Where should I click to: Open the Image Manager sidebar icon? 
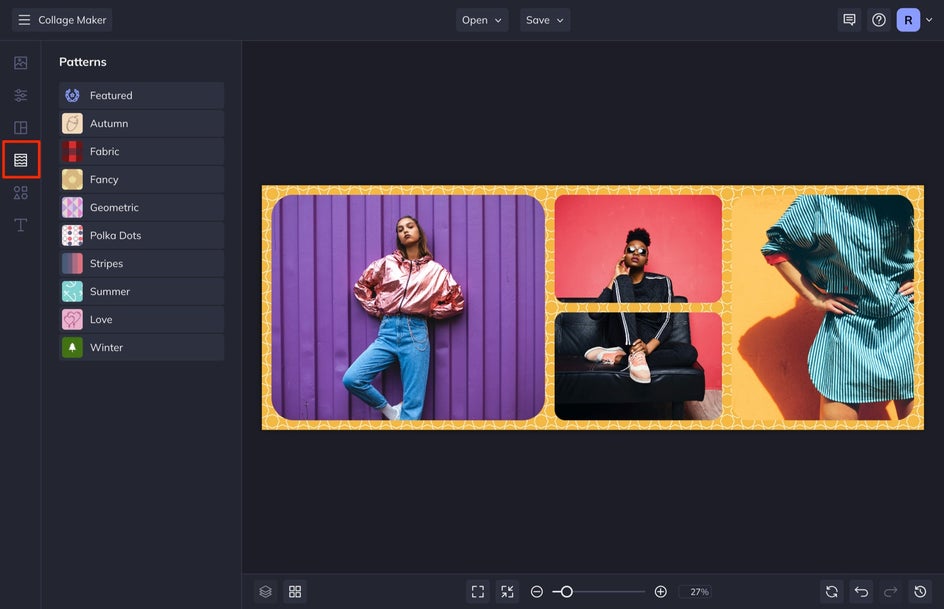(20, 63)
